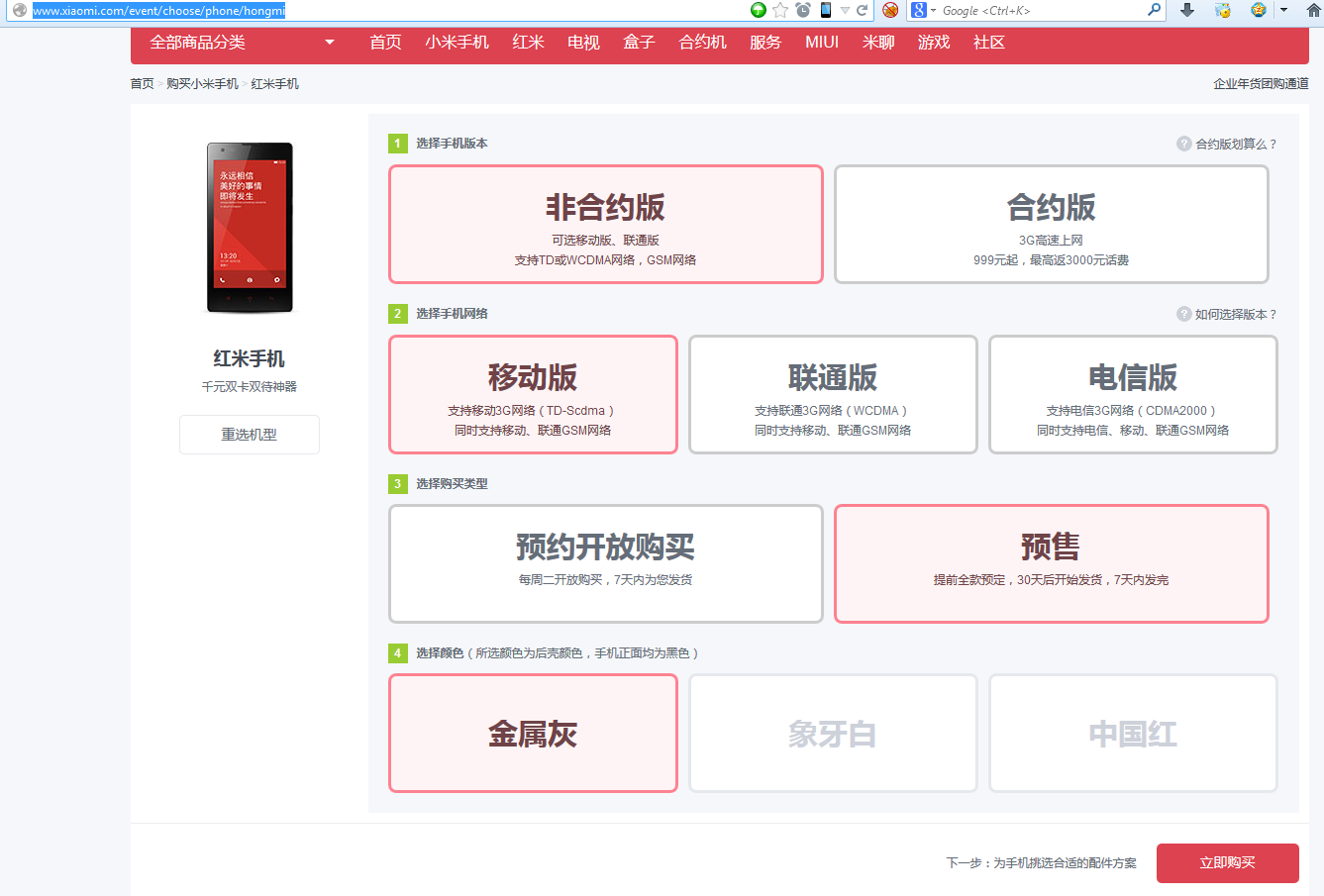Select the 非合约版 phone version option
This screenshot has width=1324, height=896.
click(x=606, y=224)
